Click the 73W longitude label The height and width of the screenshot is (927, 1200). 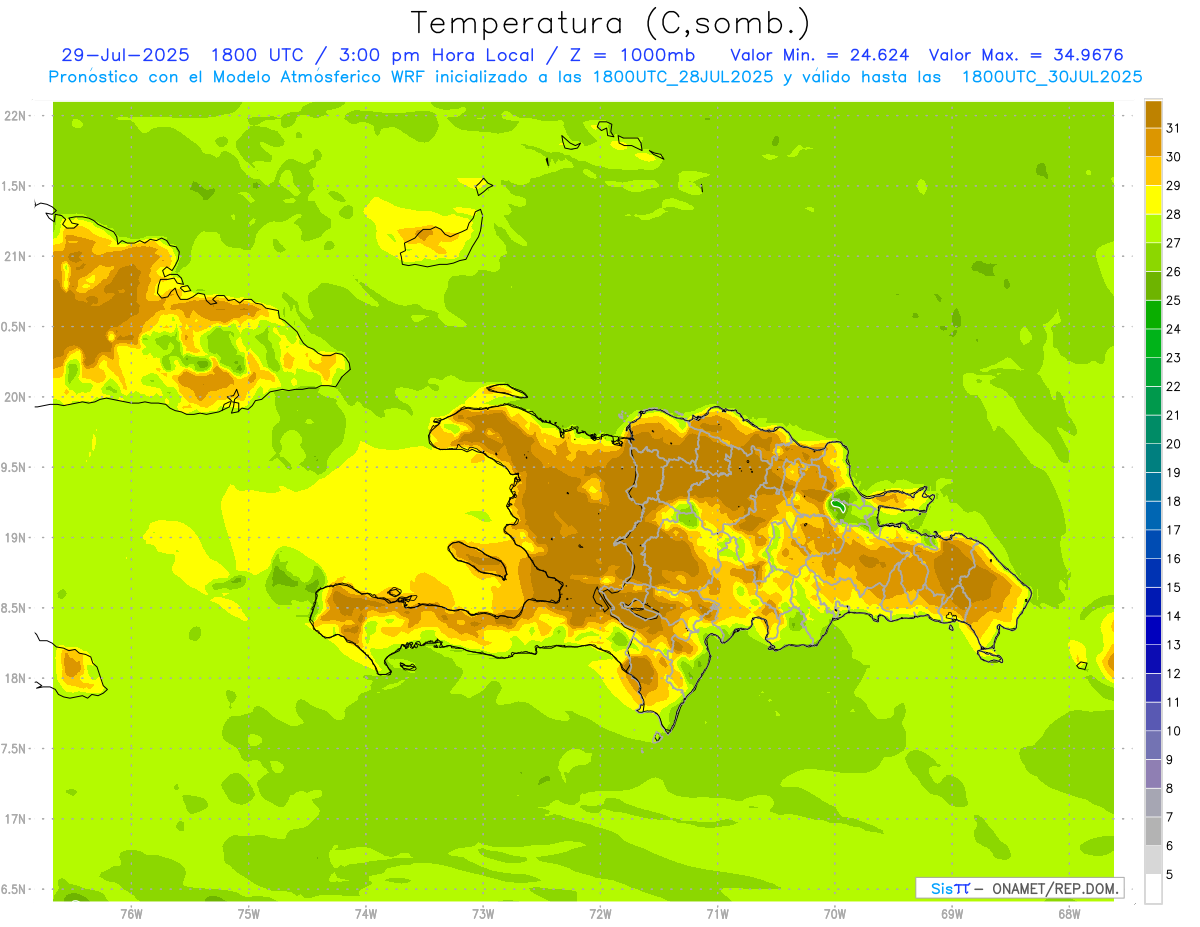click(x=483, y=913)
